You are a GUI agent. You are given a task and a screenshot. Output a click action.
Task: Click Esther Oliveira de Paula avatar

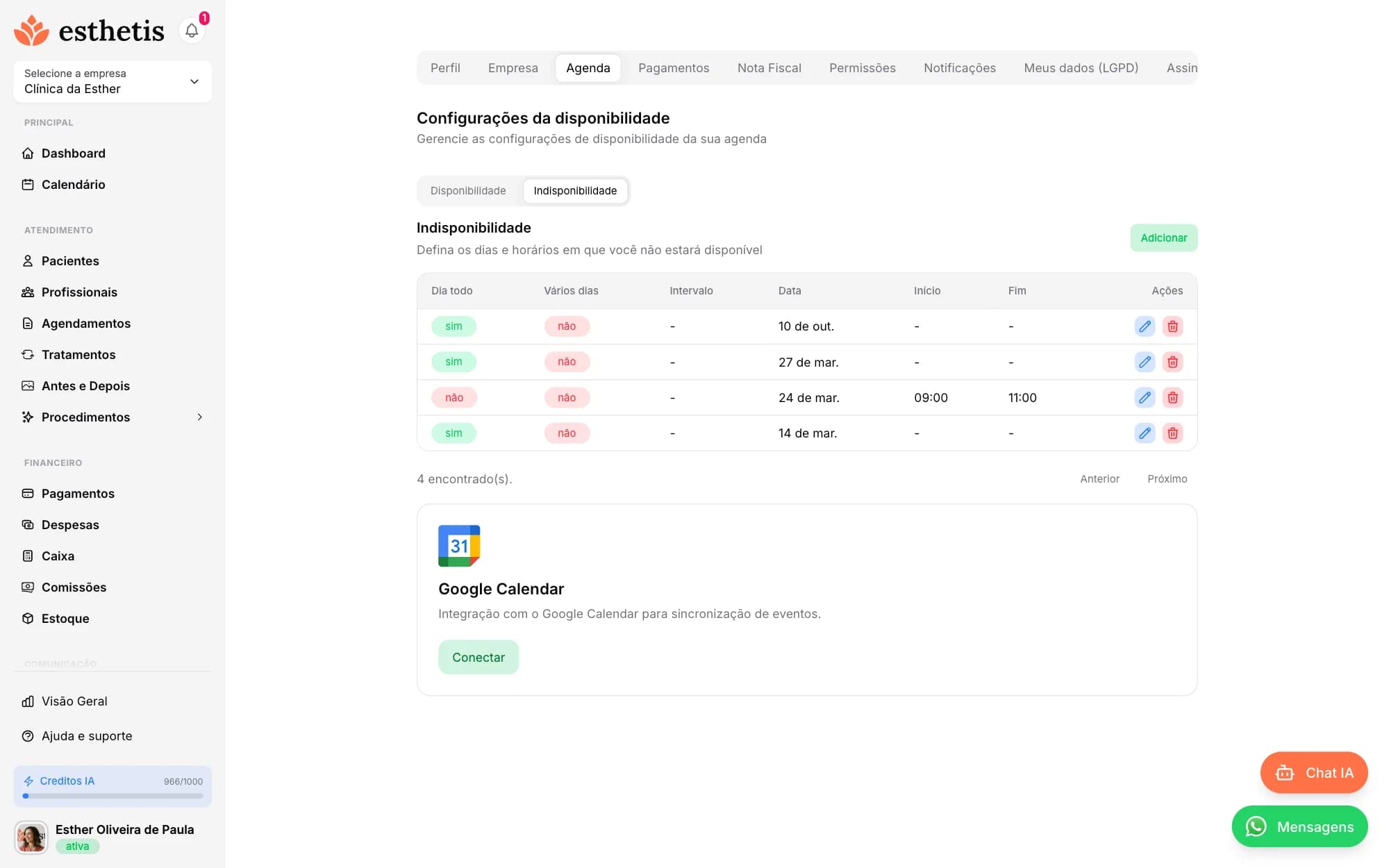[31, 837]
